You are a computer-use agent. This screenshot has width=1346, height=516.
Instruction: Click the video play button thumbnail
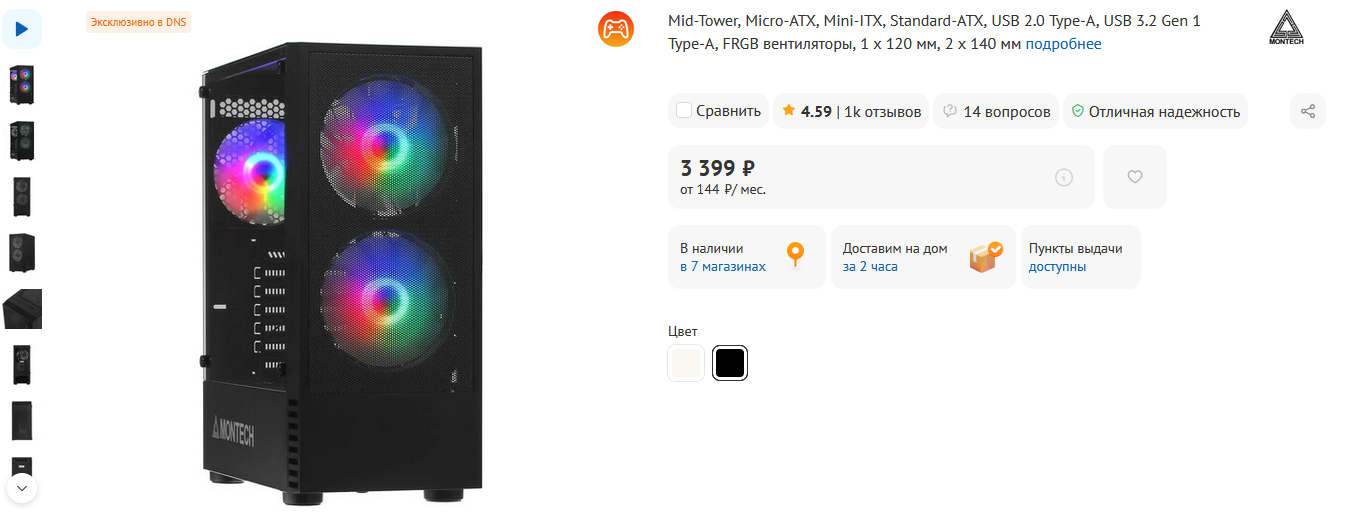22,29
